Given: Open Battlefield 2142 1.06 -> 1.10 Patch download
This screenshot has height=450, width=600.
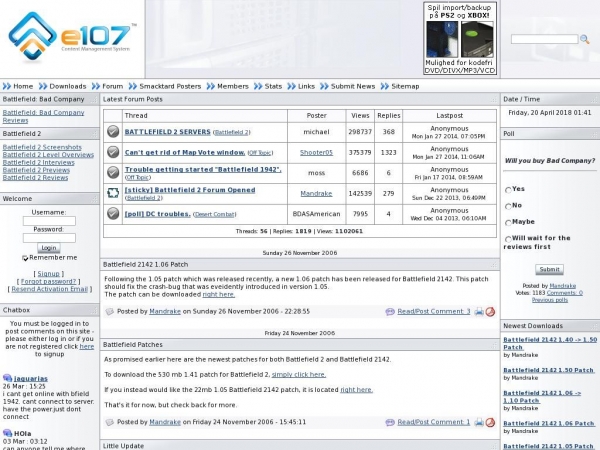Looking at the screenshot, I should coord(542,397).
